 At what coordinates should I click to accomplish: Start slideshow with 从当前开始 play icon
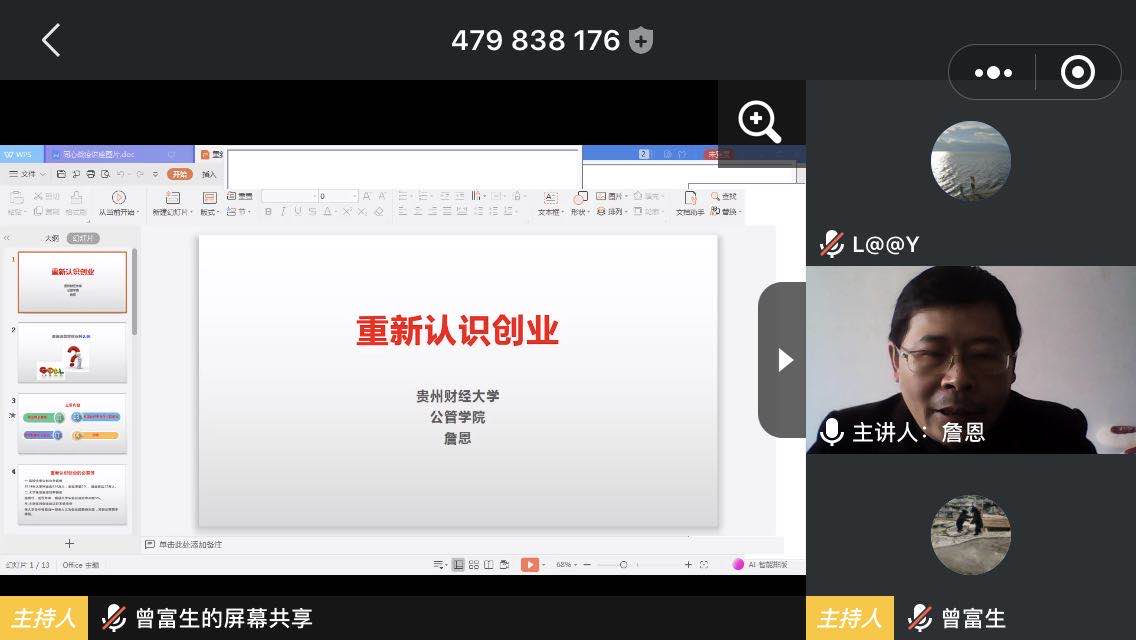click(x=118, y=198)
